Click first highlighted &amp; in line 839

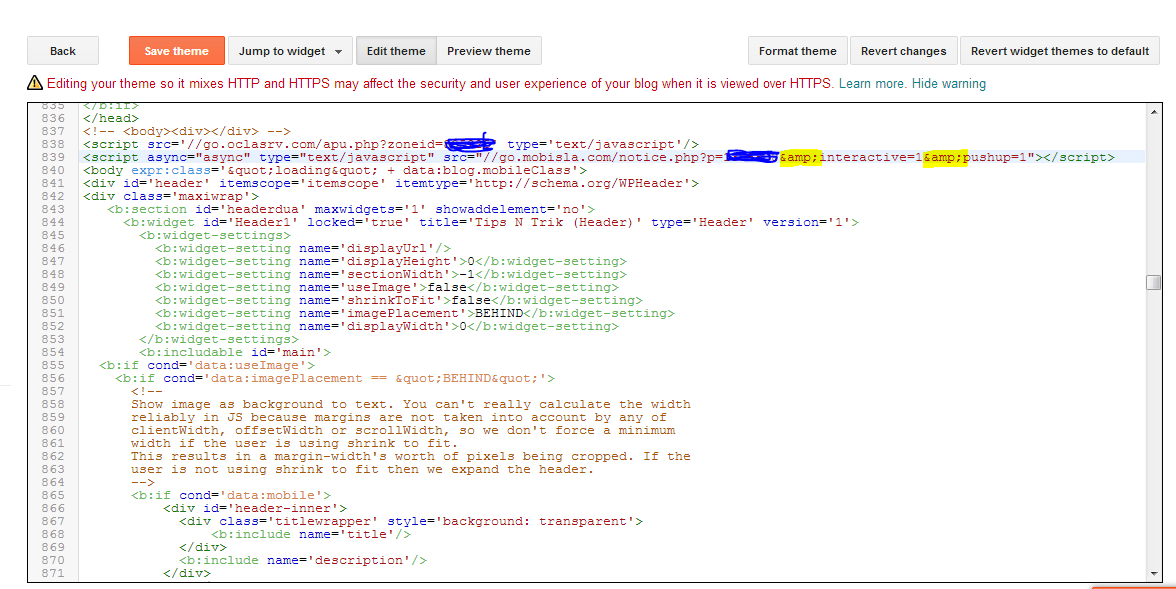click(x=800, y=157)
